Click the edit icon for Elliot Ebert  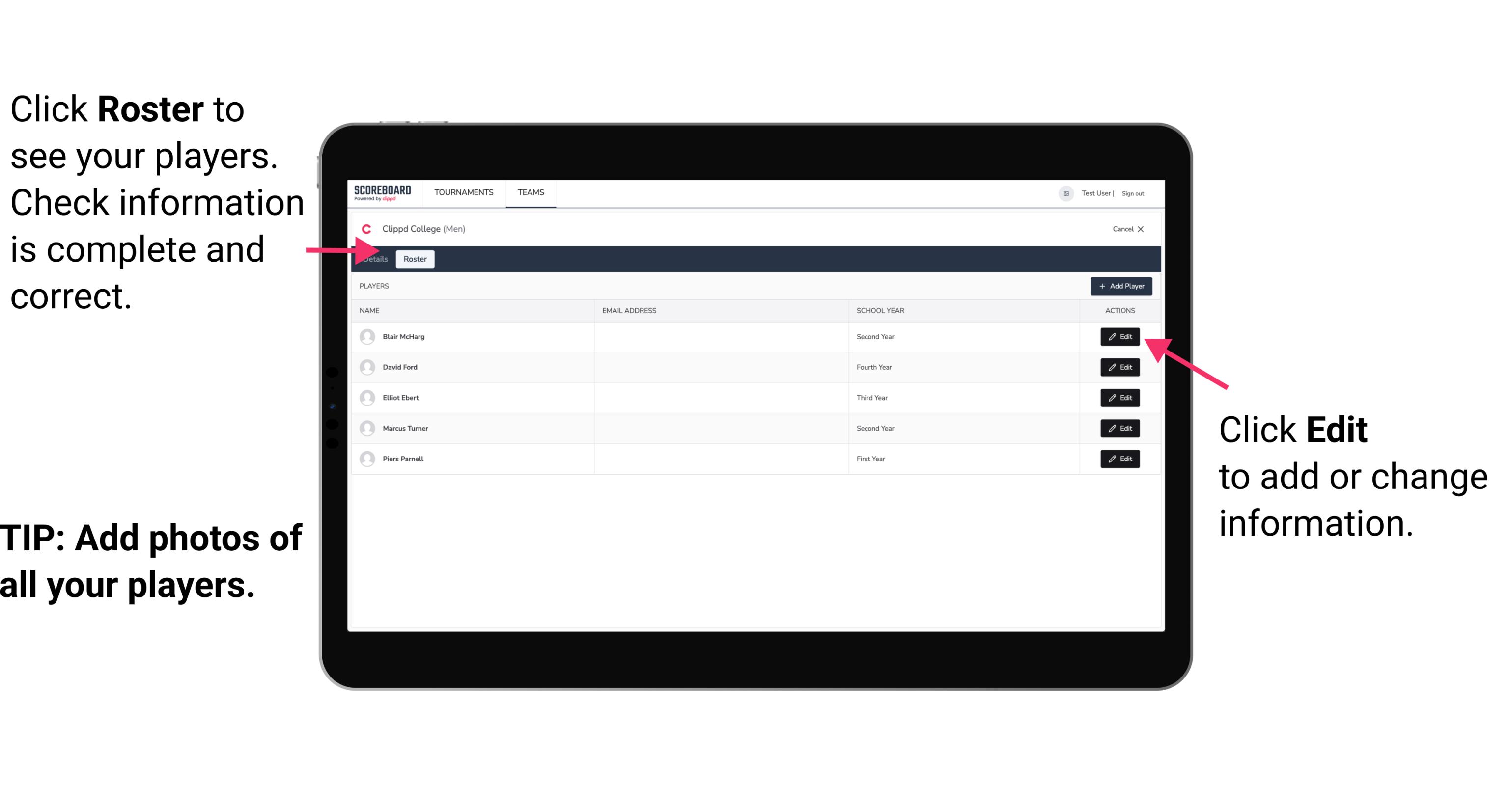click(x=1120, y=397)
